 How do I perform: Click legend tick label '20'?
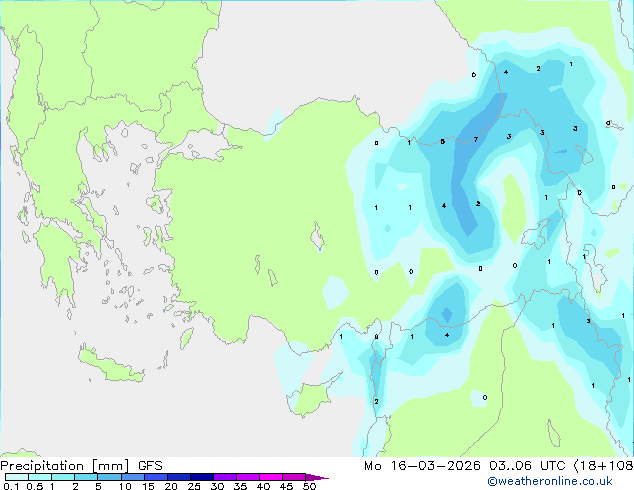(x=171, y=486)
